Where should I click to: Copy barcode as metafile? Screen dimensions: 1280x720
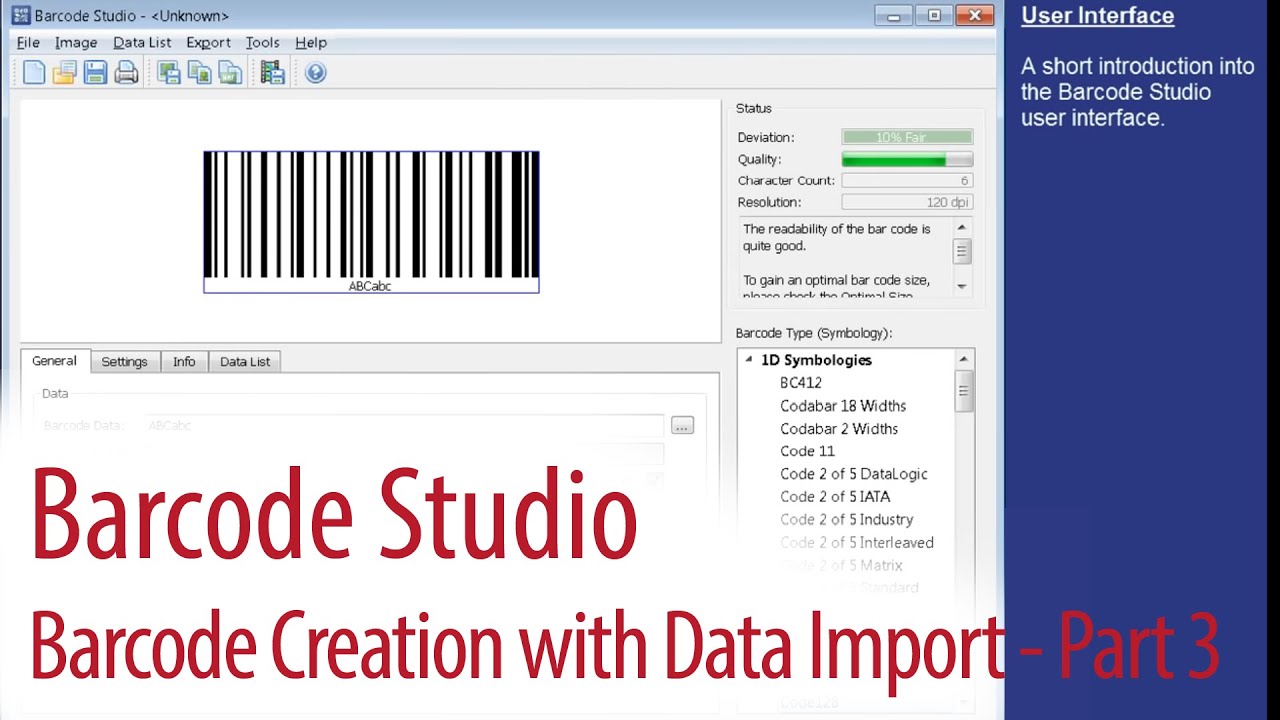pos(231,72)
